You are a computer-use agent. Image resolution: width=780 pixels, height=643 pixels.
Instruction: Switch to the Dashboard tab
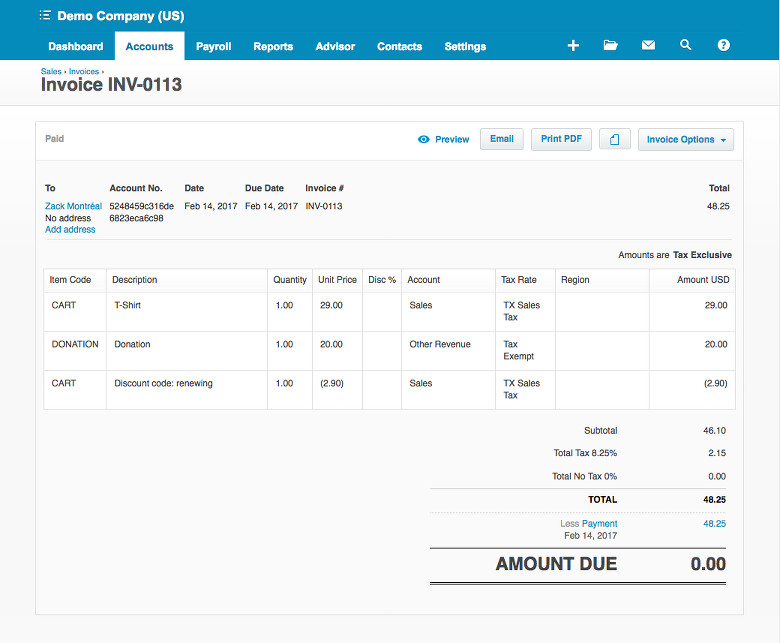point(75,46)
